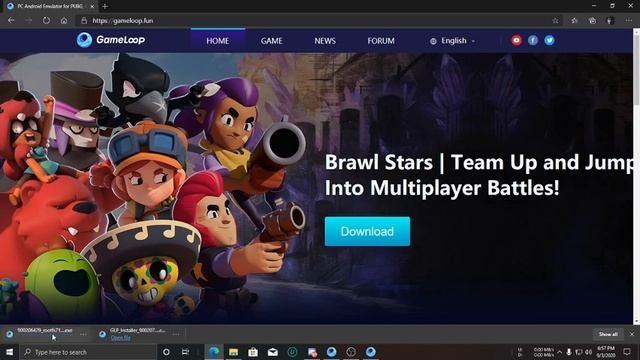640x360 pixels.
Task: Open Microsoft Store from the taskbar
Action: pos(253,352)
